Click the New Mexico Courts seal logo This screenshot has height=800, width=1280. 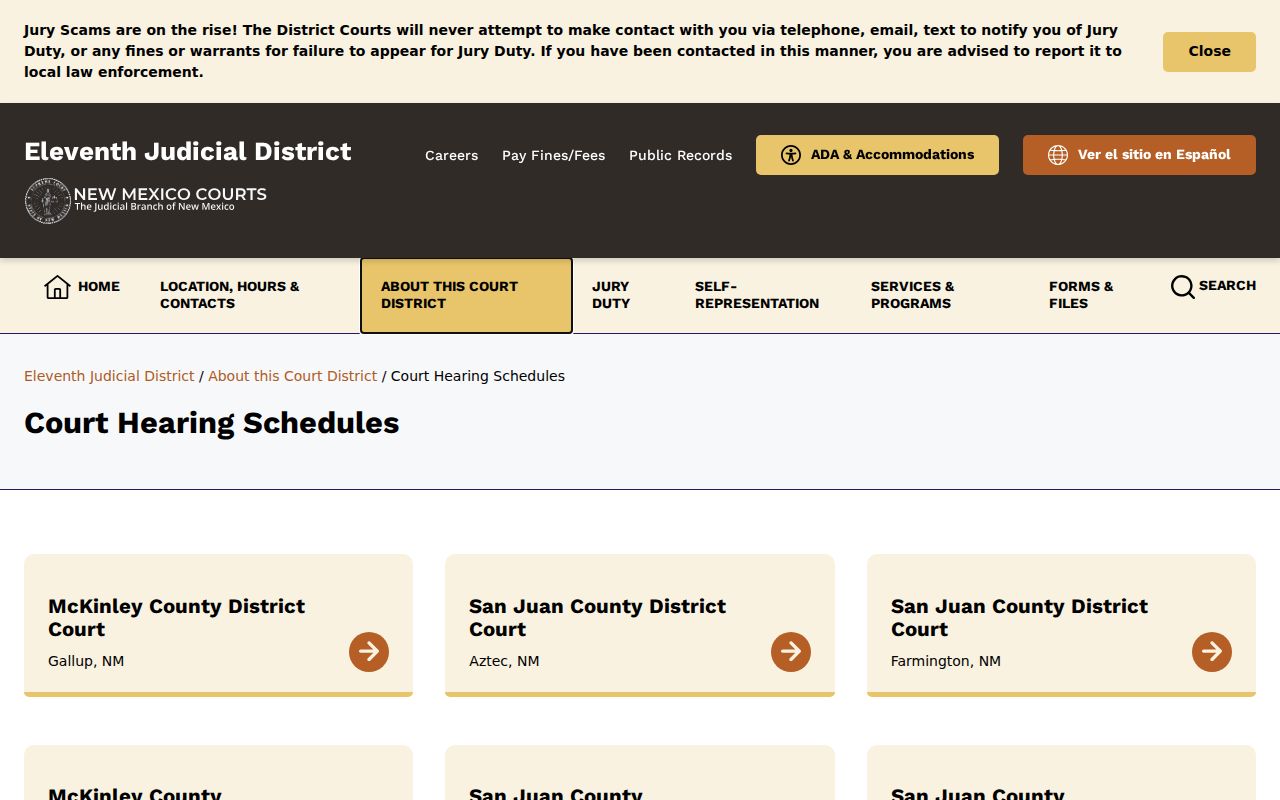47,201
